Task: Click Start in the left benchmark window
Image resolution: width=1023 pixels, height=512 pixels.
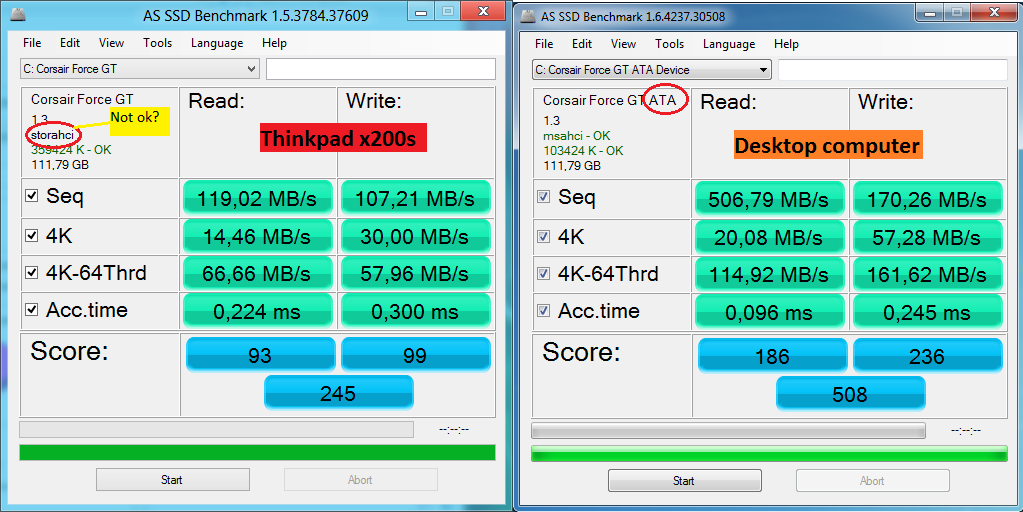Action: click(173, 479)
